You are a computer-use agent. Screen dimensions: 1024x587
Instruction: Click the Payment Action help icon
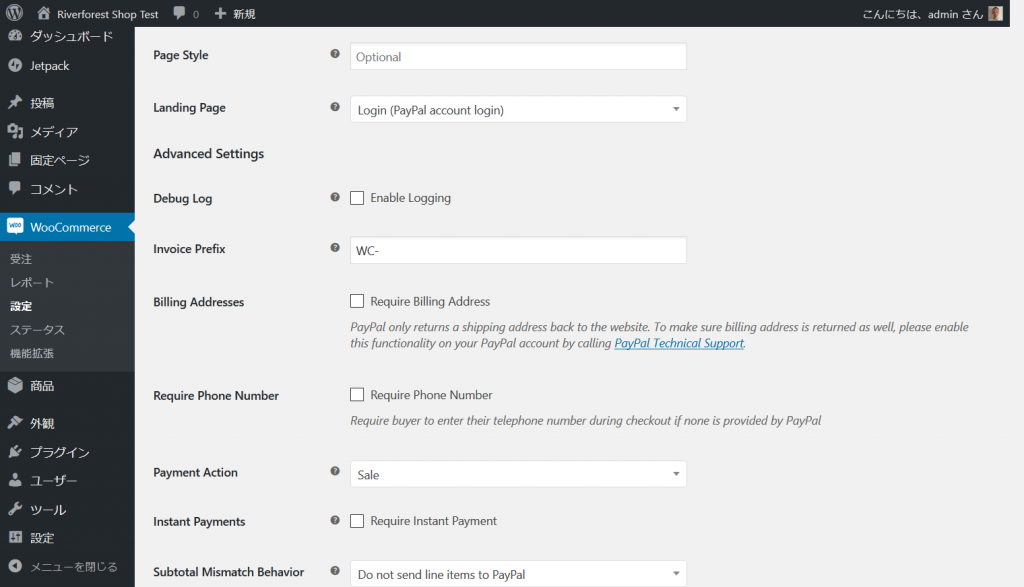[335, 472]
